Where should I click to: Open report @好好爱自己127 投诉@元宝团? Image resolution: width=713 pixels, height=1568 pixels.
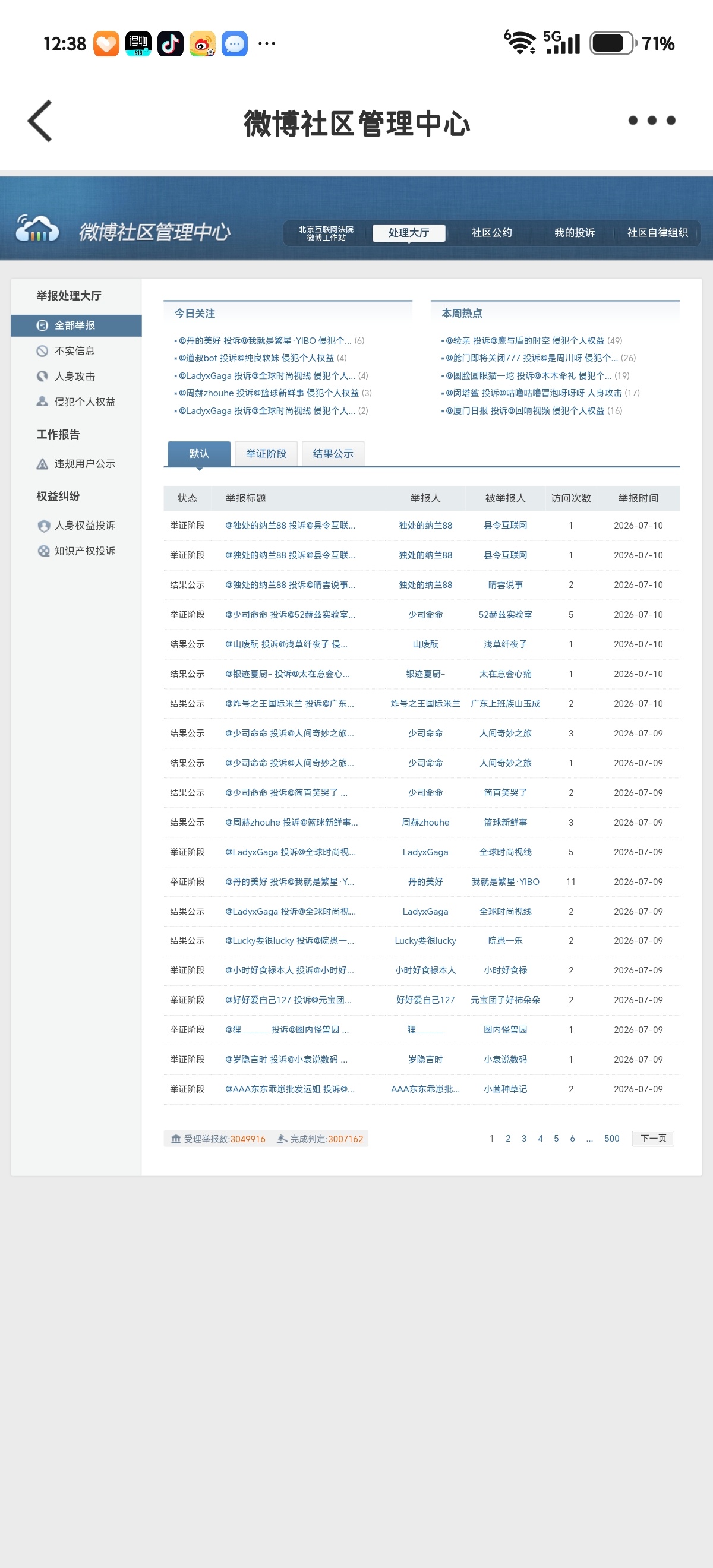(x=288, y=1000)
